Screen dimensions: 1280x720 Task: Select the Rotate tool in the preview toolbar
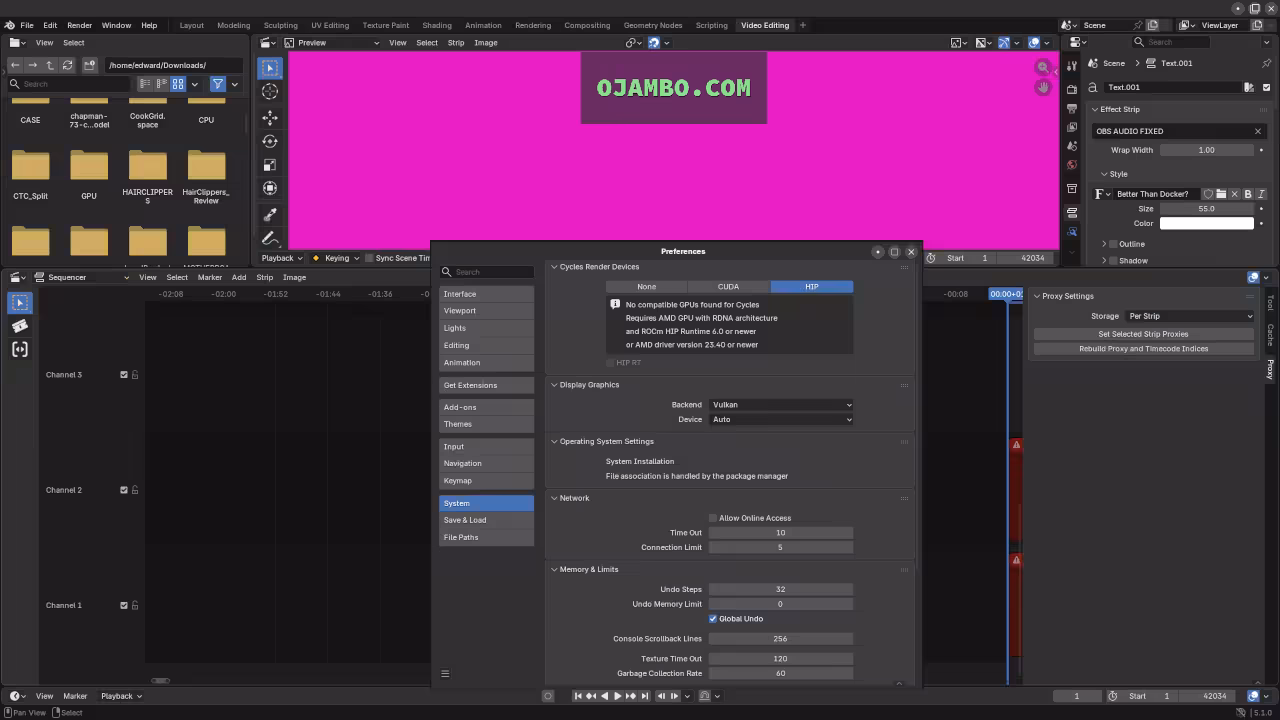click(x=269, y=142)
